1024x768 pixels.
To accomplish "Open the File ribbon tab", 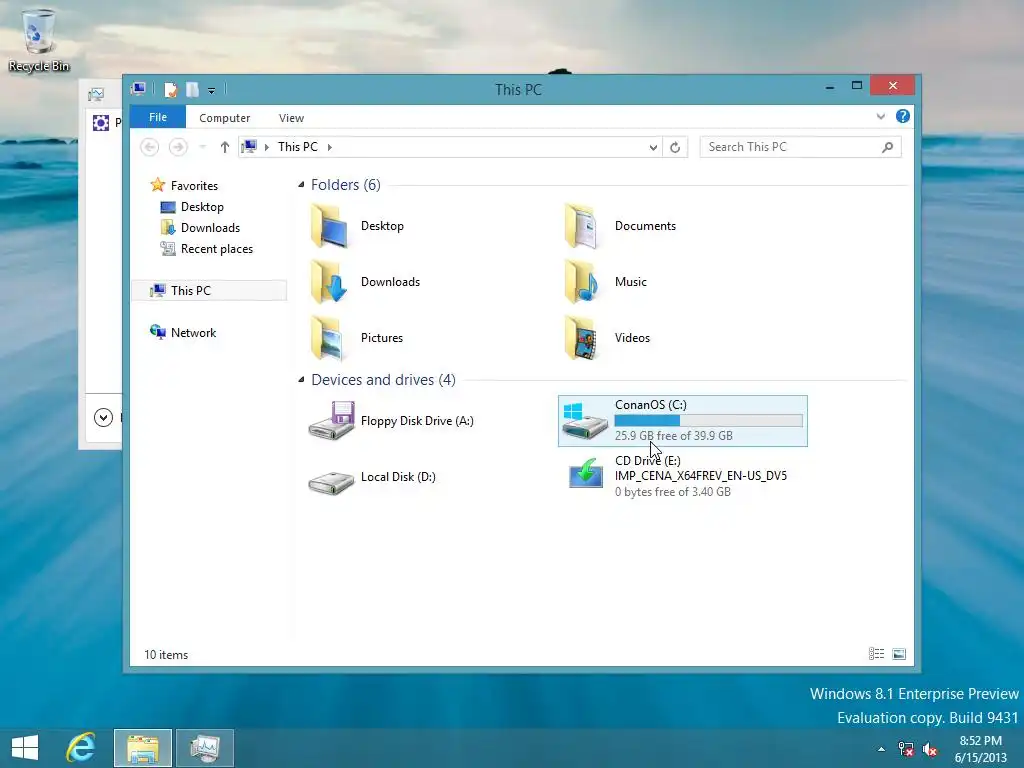I will [x=158, y=117].
